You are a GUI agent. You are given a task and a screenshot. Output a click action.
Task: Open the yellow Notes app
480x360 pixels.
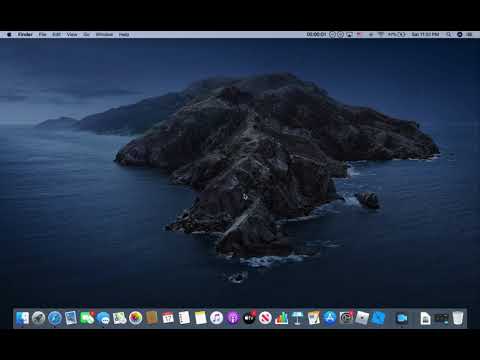click(200, 318)
